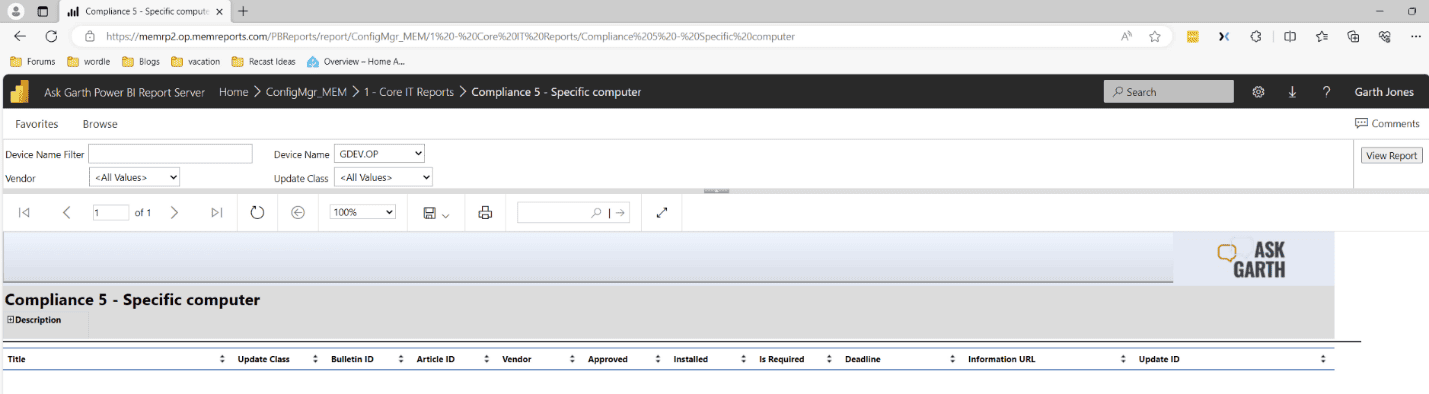Sort by the Vendor column
This screenshot has height=394, width=1429.
[x=573, y=359]
